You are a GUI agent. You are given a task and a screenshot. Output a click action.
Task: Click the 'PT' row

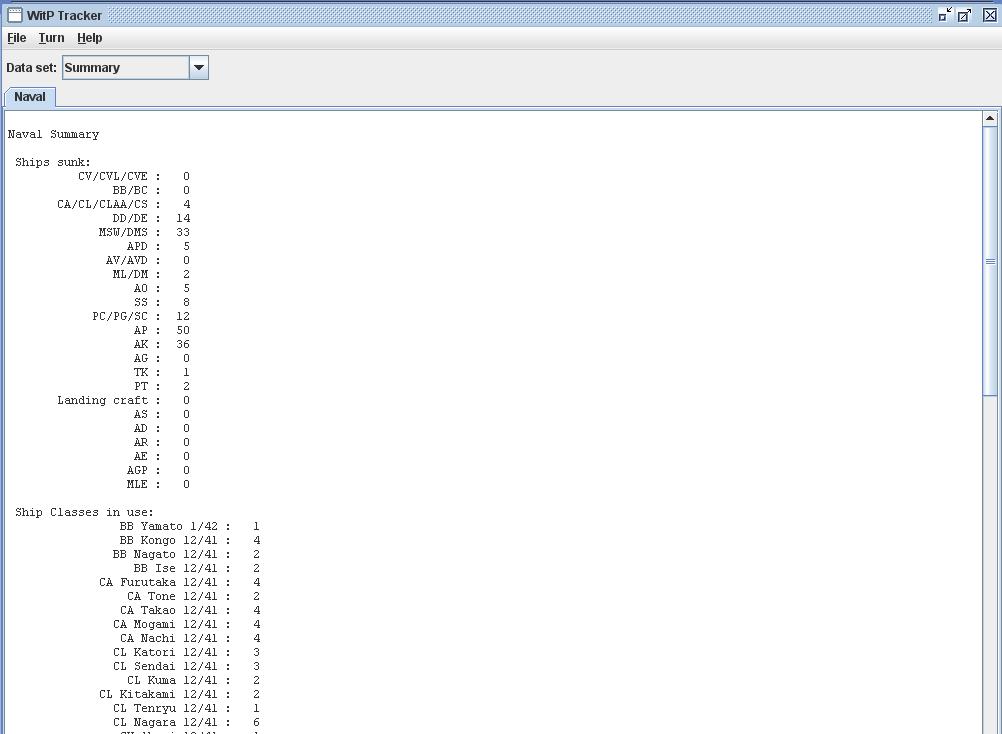point(162,387)
